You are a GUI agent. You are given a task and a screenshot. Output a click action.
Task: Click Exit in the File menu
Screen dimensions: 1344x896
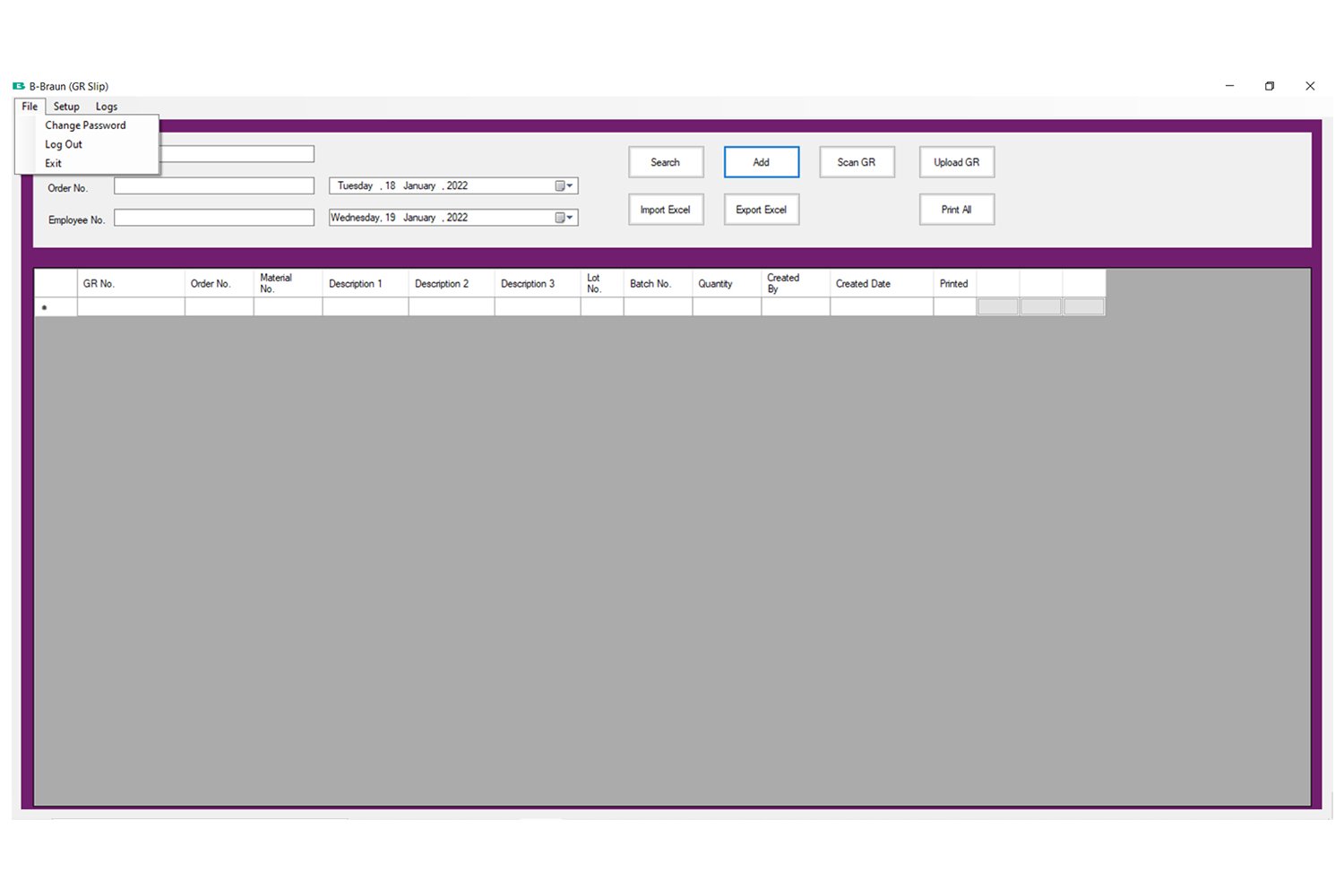coord(54,163)
